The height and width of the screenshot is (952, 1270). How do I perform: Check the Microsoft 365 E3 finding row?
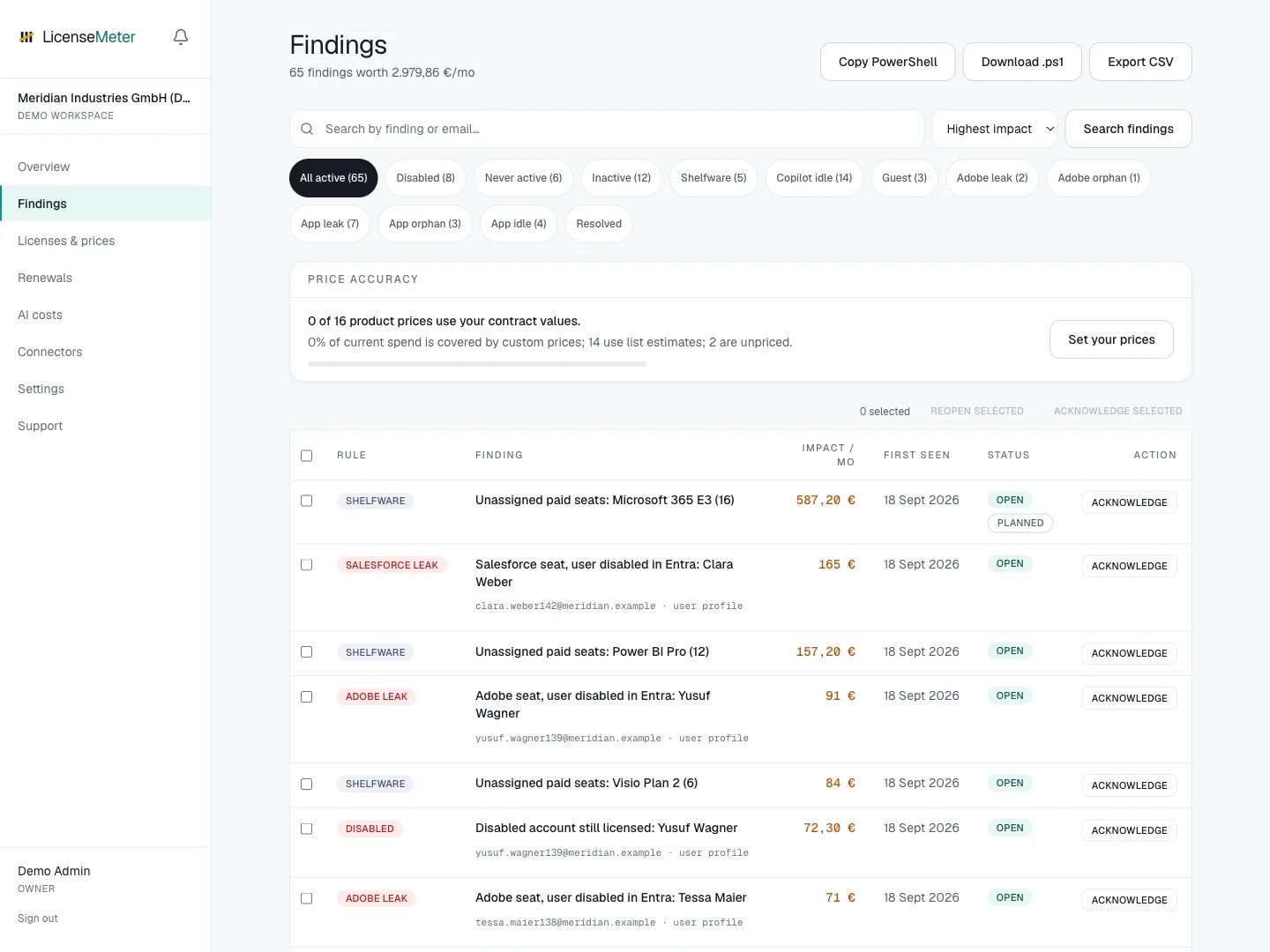pos(307,501)
